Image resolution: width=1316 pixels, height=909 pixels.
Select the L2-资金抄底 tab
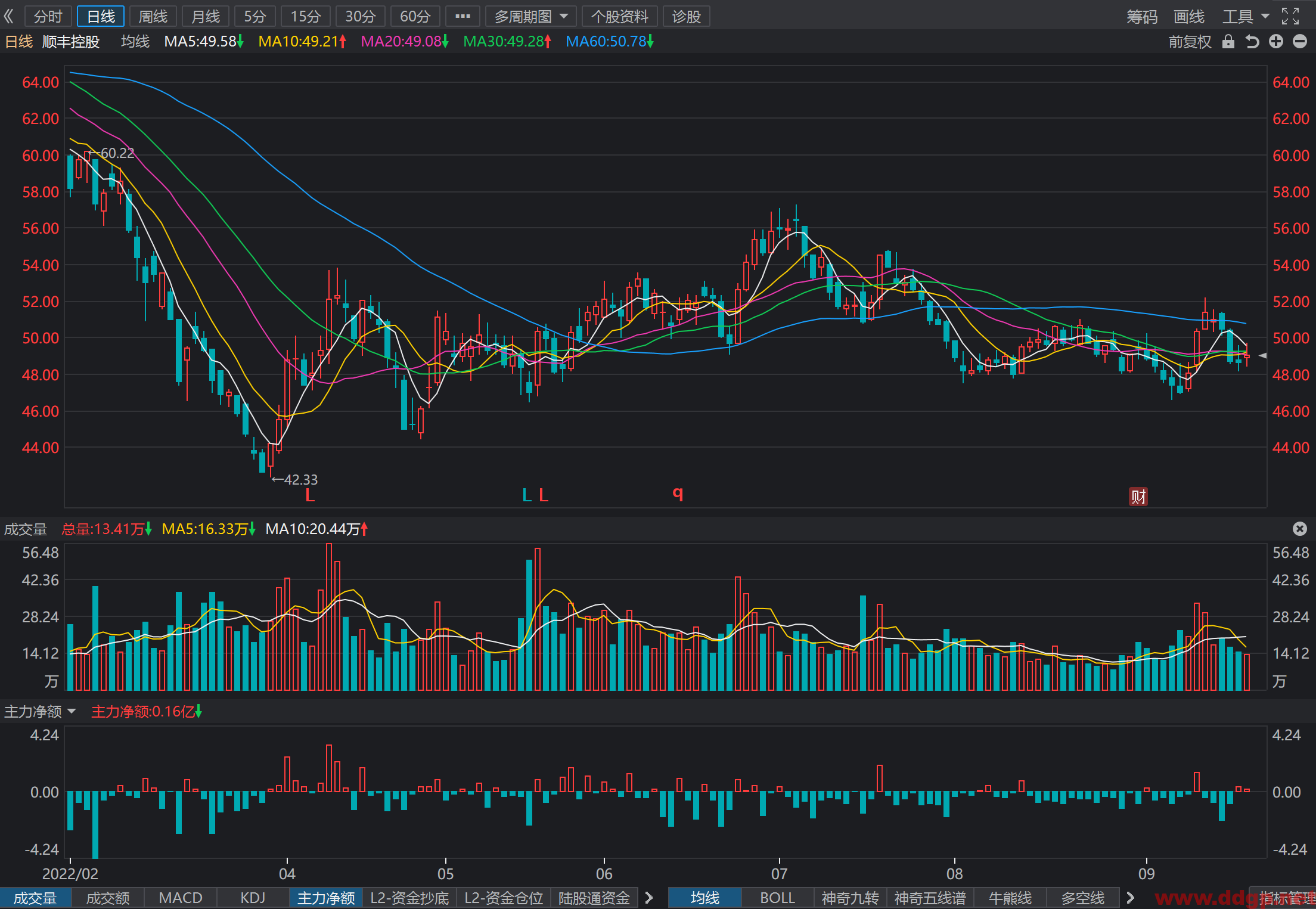pos(409,898)
